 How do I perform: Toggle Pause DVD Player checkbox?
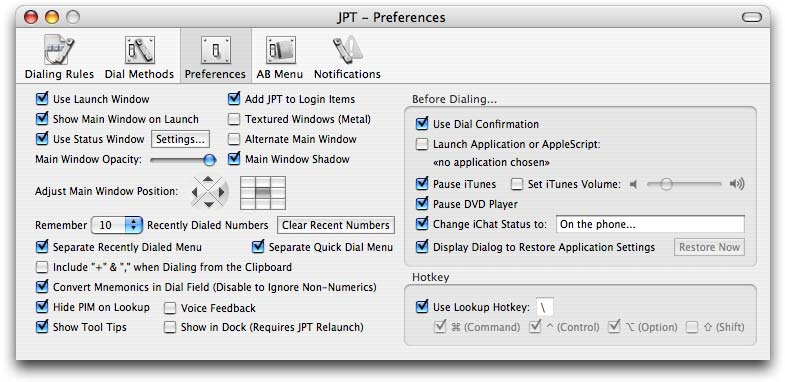422,203
